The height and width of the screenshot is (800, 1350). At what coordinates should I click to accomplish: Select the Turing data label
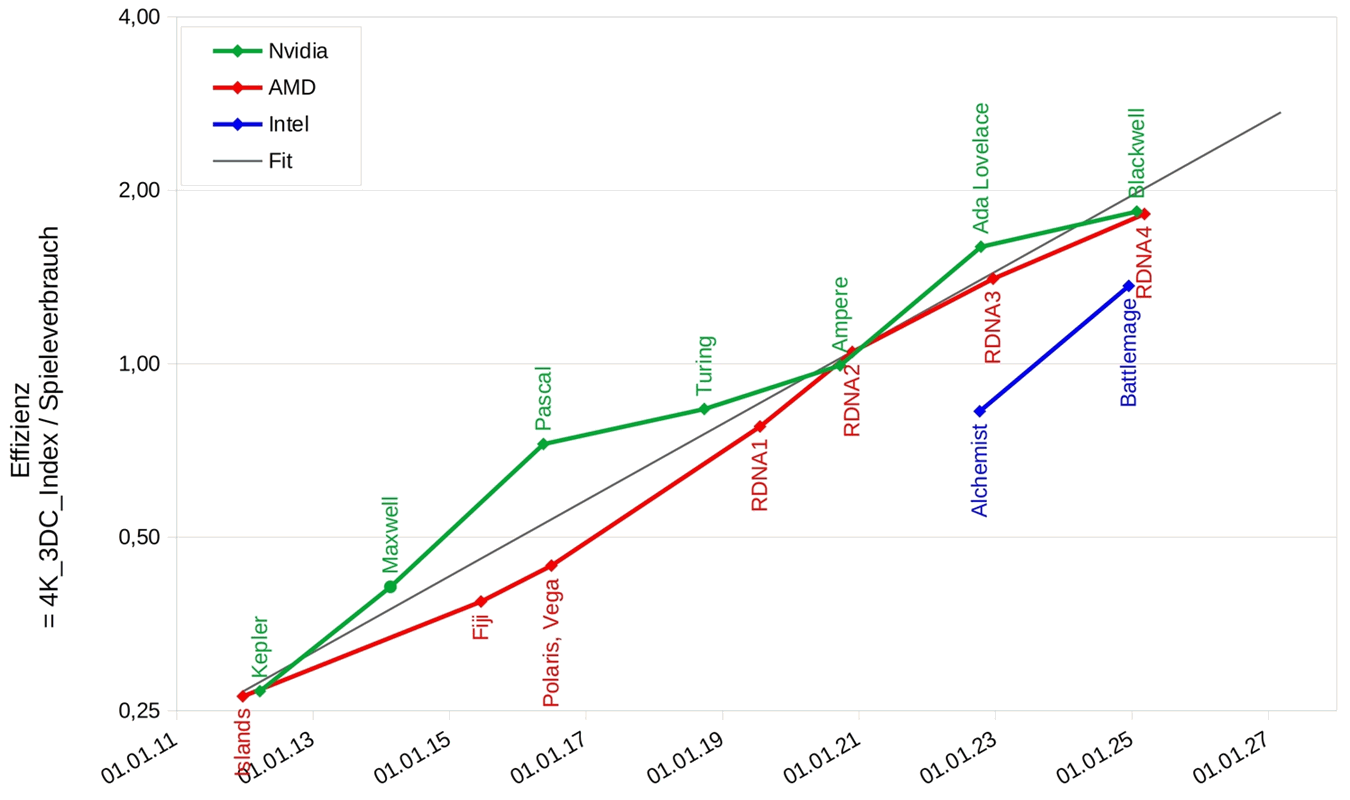[x=705, y=366]
